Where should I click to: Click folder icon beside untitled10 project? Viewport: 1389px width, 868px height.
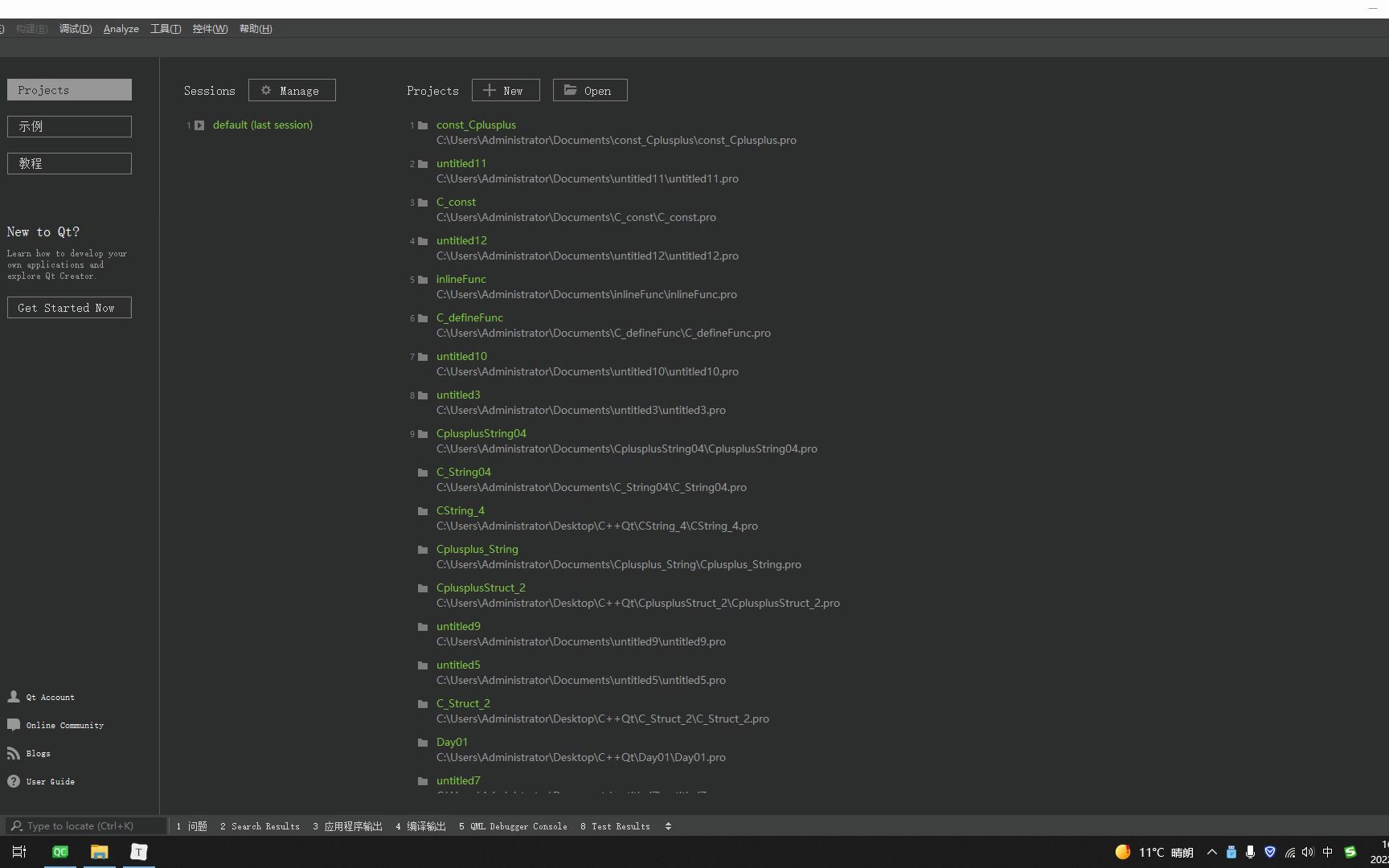(423, 357)
